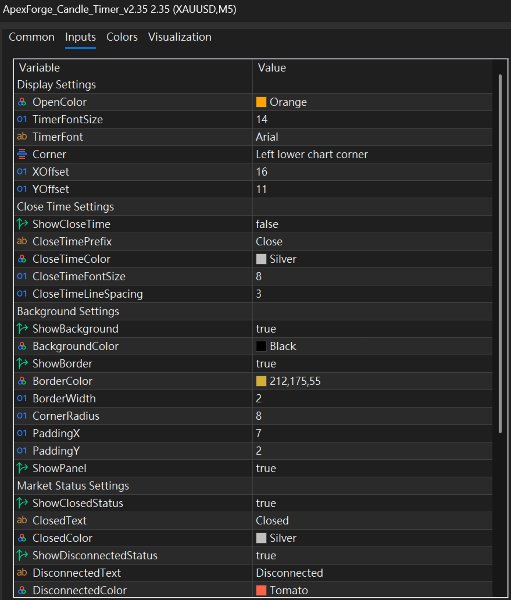Open the Colors tab
This screenshot has height=600, width=511.
[122, 37]
